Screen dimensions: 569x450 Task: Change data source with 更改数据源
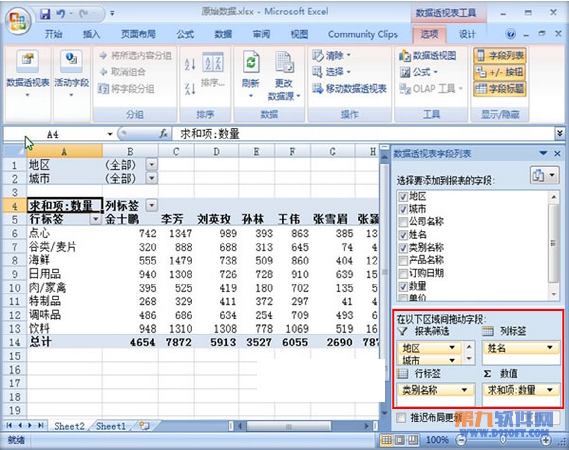pyautogui.click(x=284, y=75)
